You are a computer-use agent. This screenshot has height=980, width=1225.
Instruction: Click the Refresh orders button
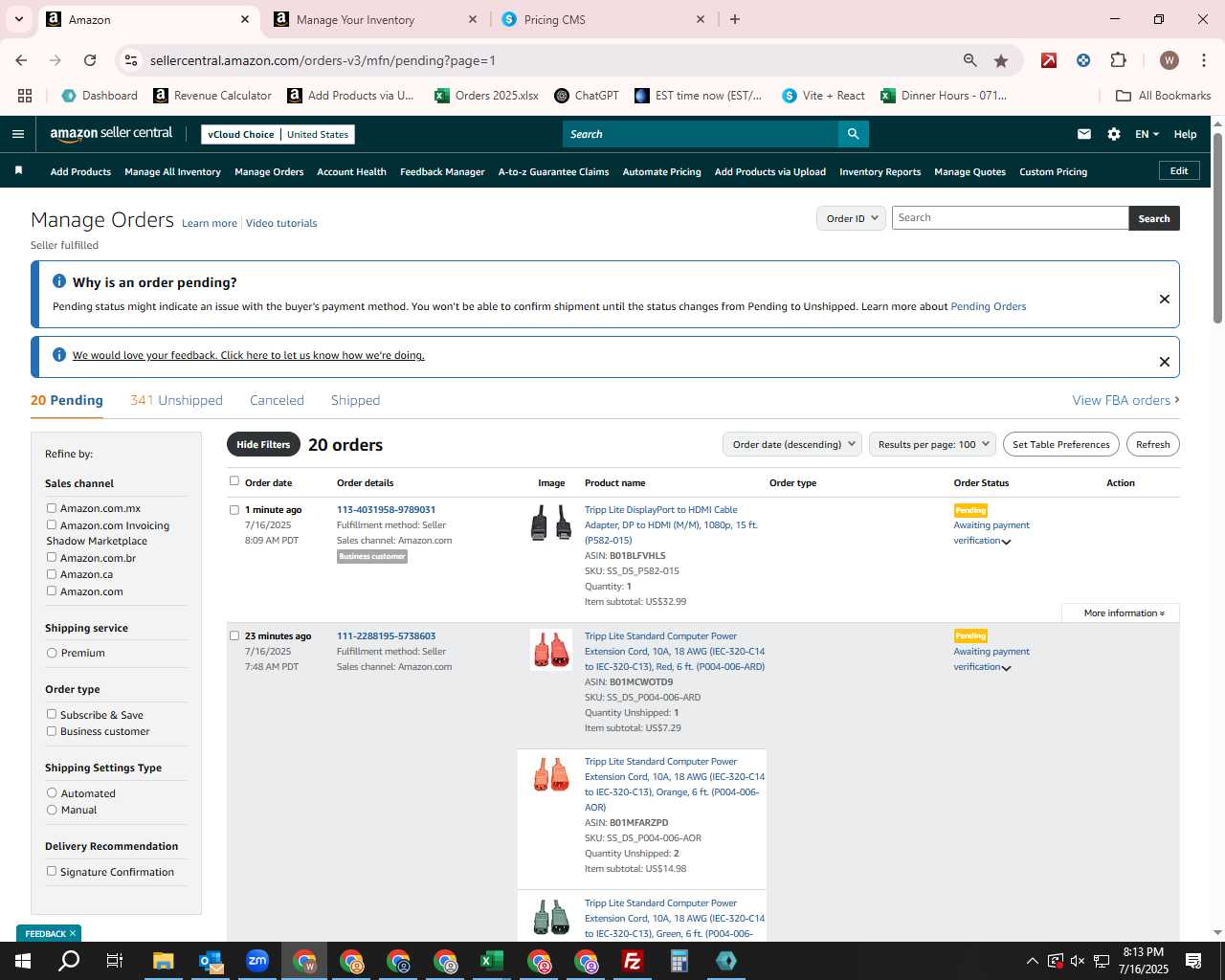tap(1152, 444)
